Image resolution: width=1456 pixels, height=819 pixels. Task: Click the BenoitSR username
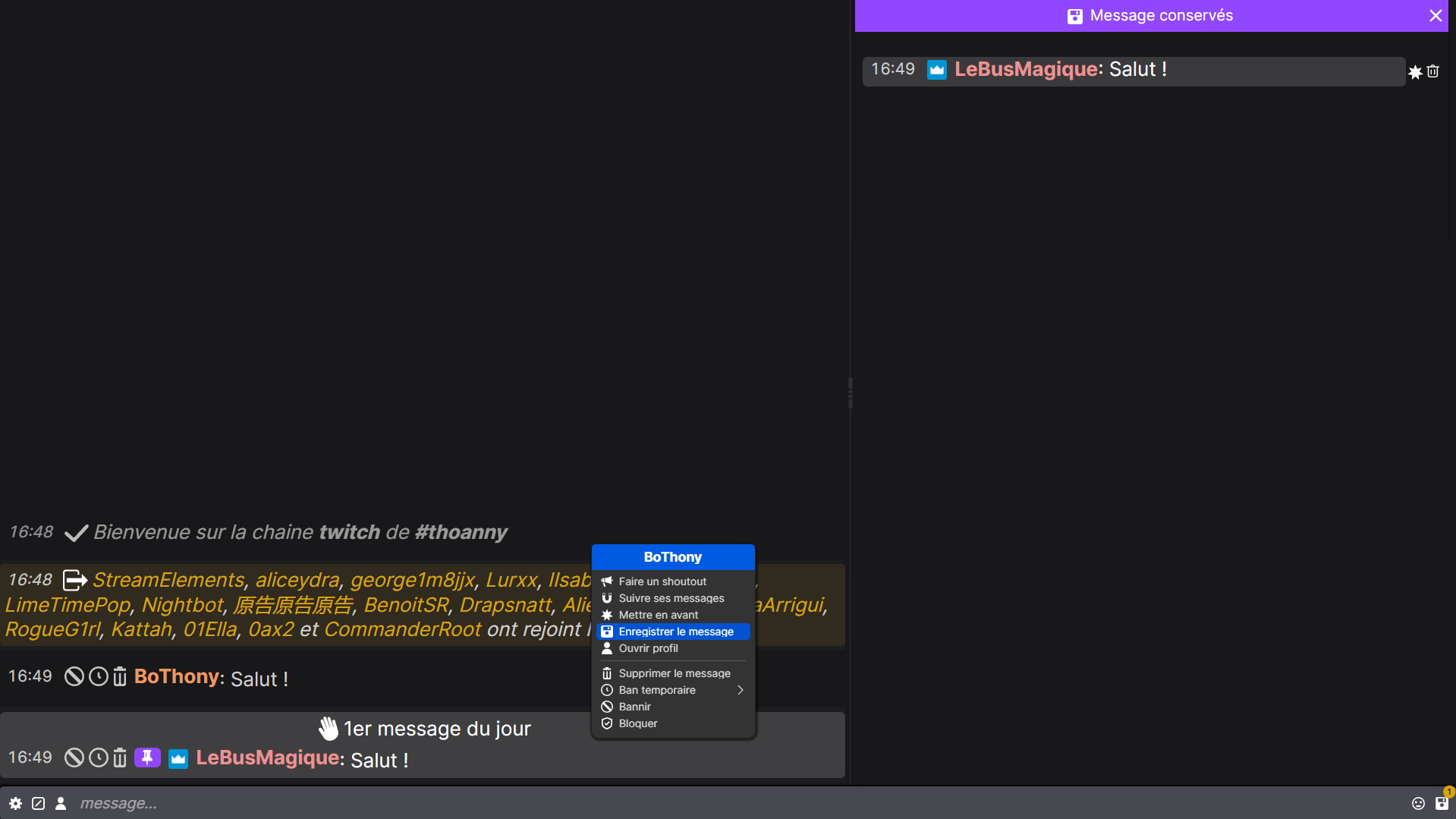click(x=406, y=605)
